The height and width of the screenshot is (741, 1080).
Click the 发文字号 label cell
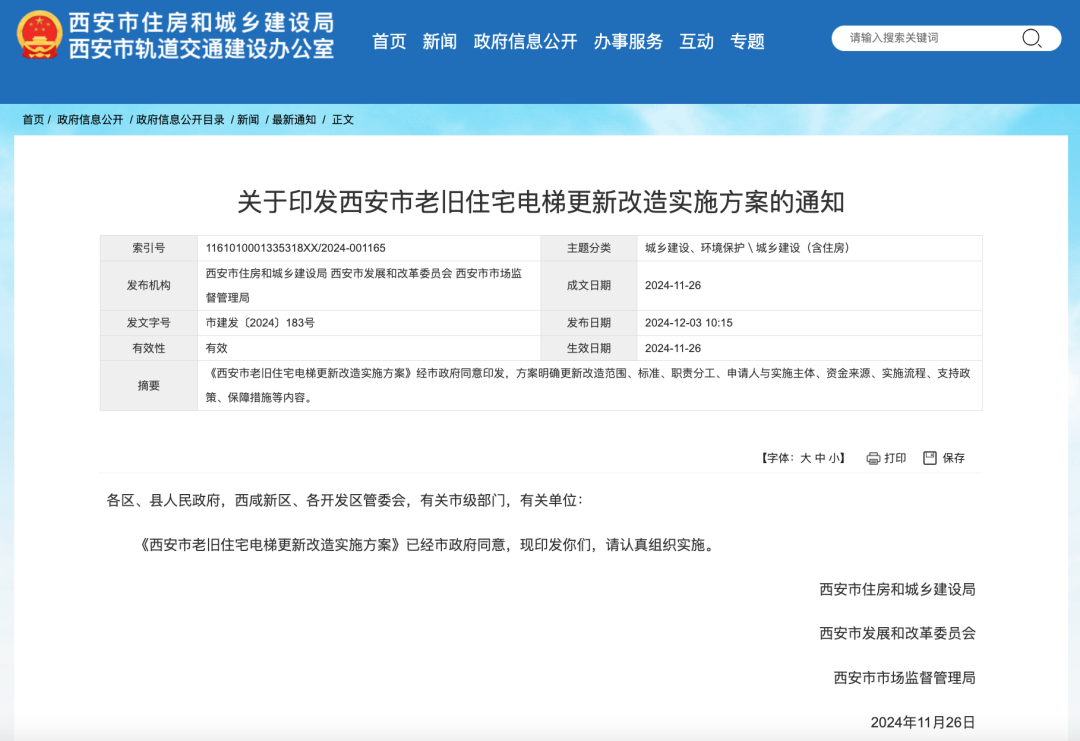(x=149, y=322)
